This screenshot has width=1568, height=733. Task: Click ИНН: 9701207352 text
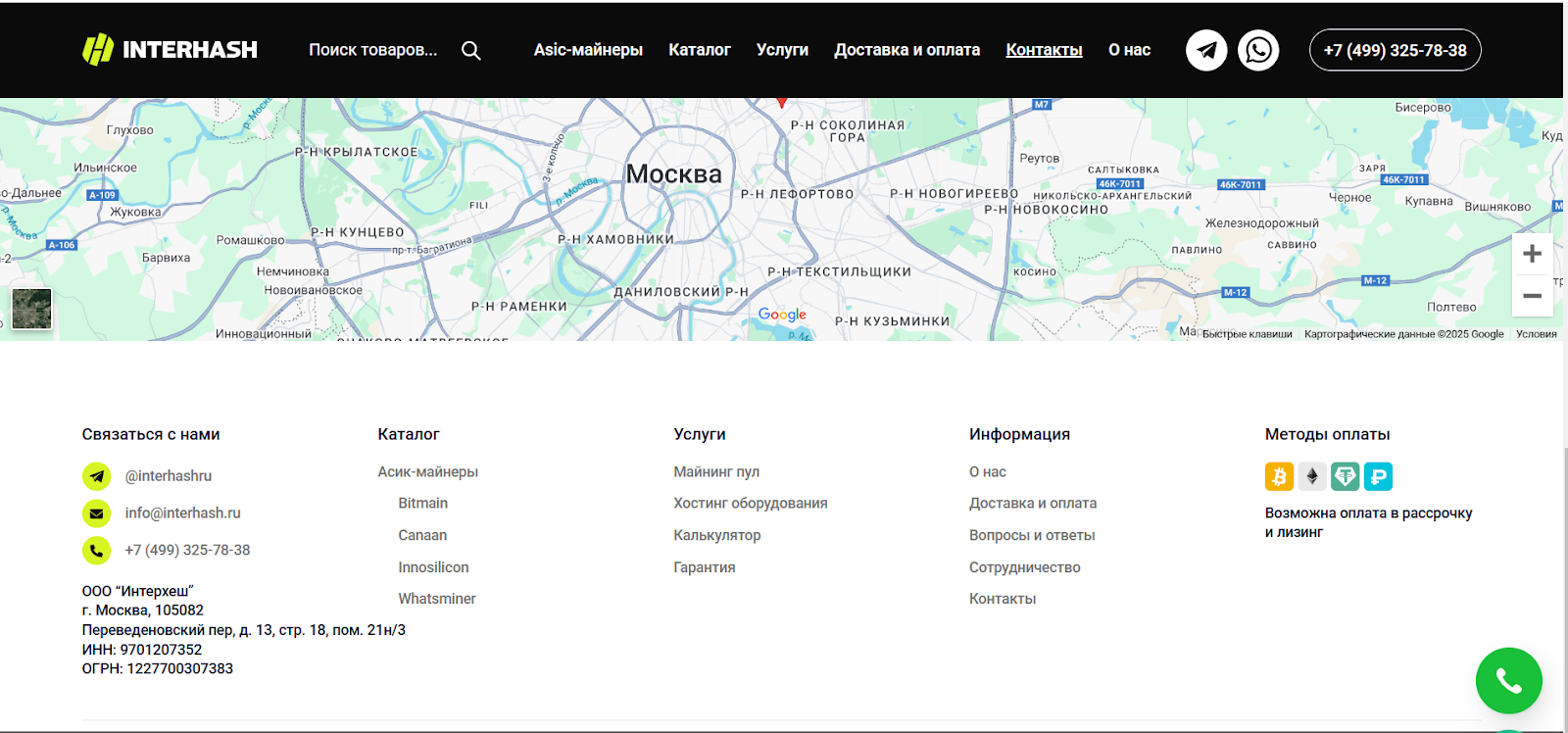coord(142,650)
